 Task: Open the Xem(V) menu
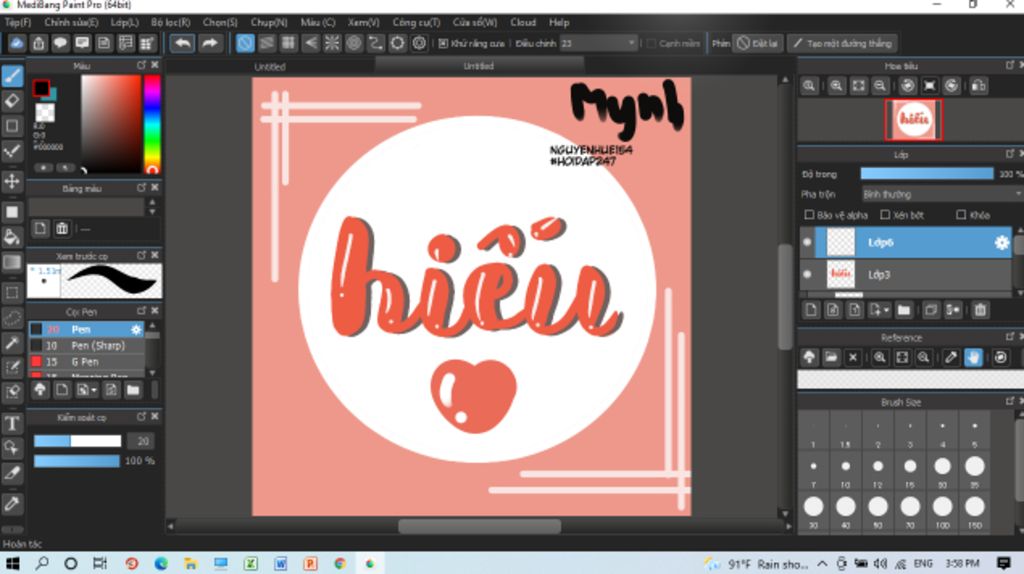pos(364,22)
